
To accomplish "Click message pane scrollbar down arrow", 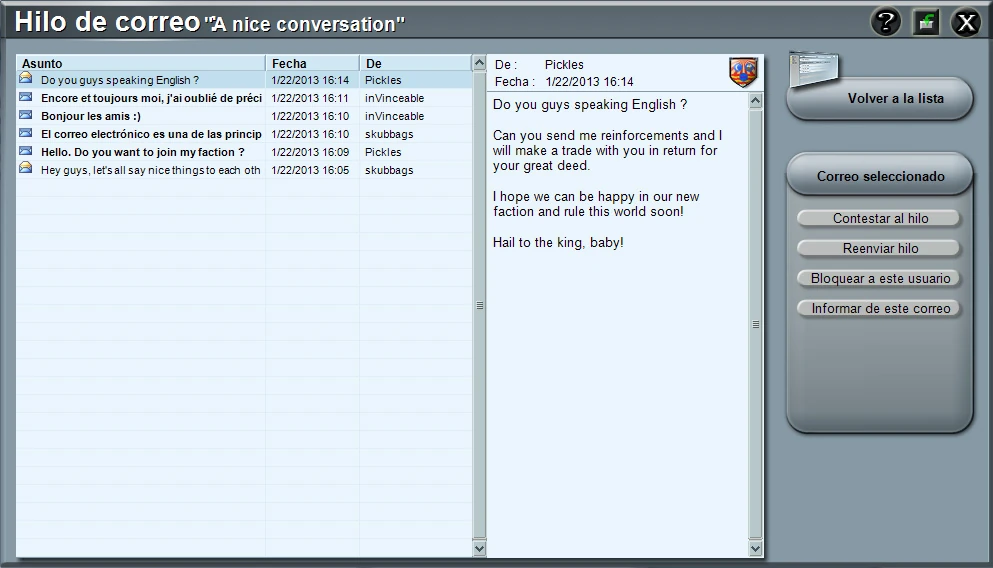I will 755,548.
